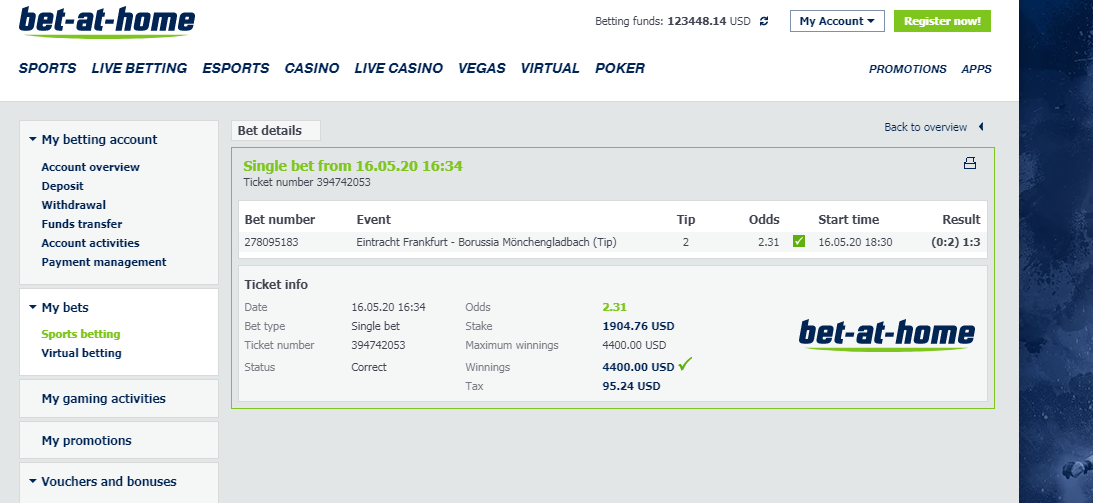Open PROMOTIONS in the top right

pyautogui.click(x=908, y=69)
